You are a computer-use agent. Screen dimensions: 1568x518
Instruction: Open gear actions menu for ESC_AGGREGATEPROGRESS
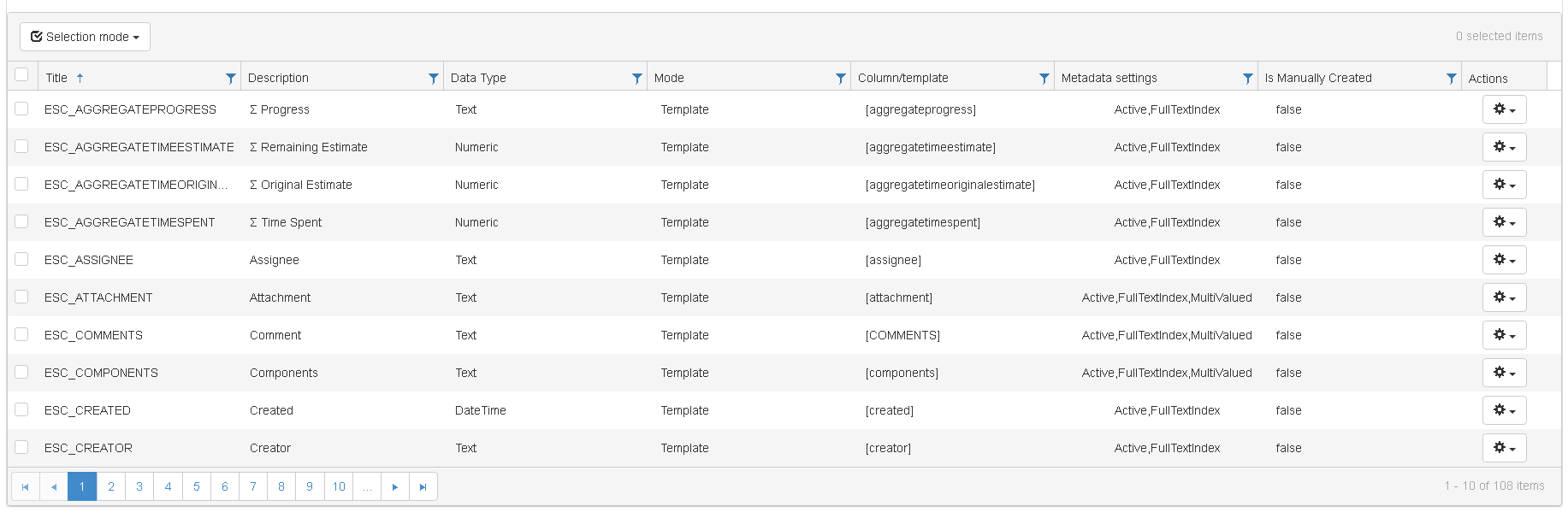click(1504, 109)
